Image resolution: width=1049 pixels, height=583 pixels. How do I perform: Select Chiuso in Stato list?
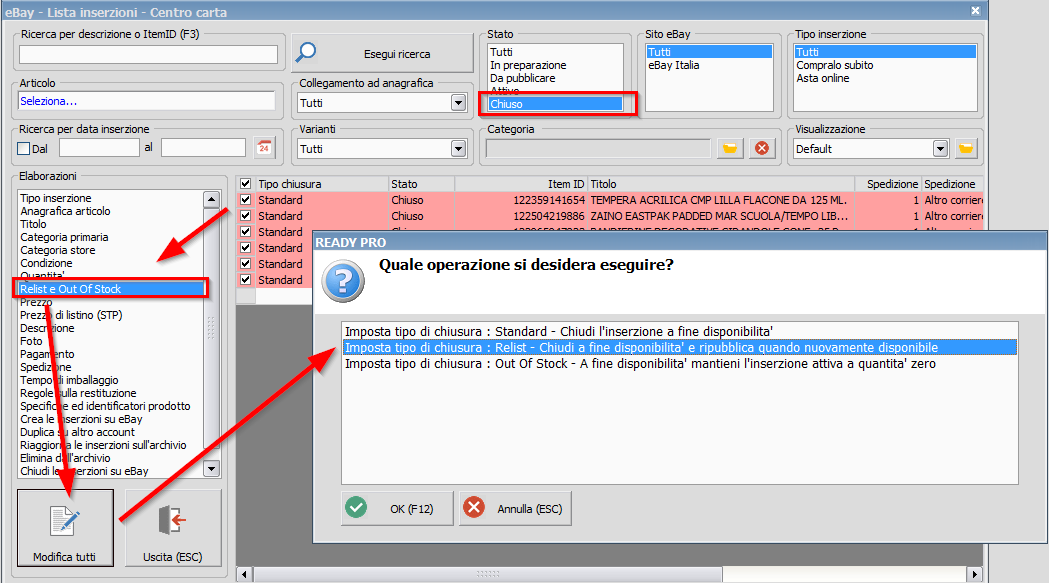pyautogui.click(x=555, y=104)
